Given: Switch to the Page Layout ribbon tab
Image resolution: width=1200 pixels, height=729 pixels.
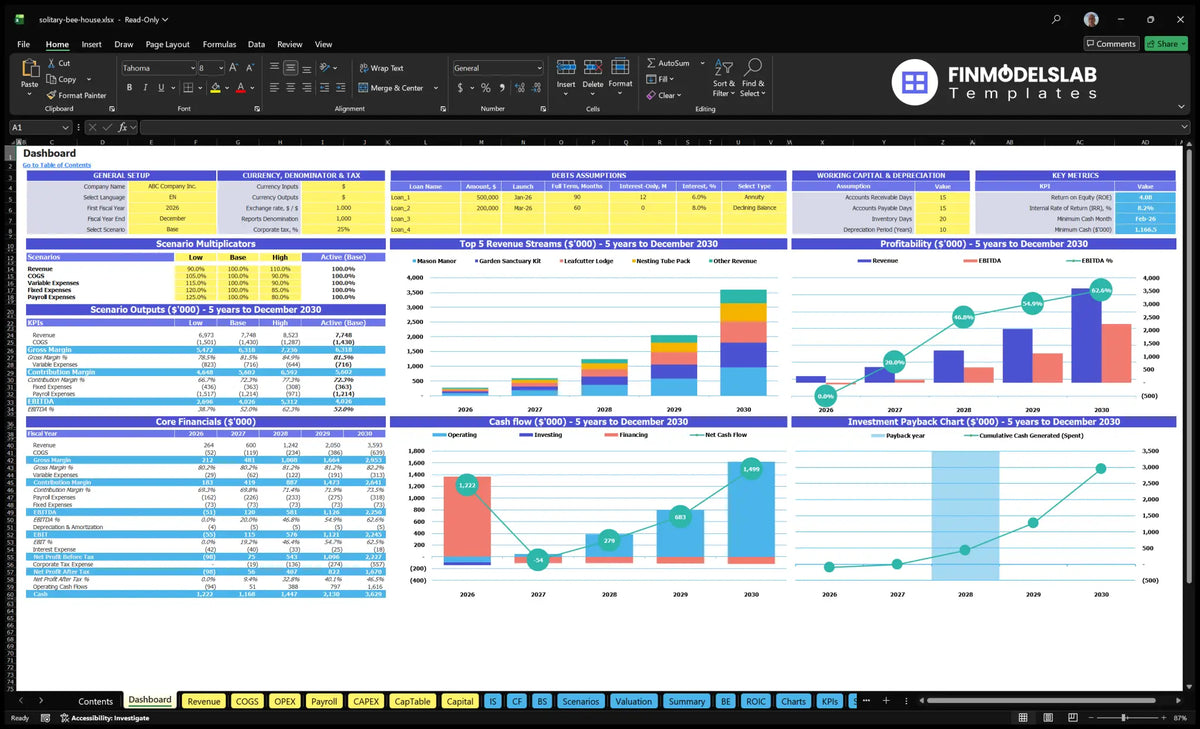Looking at the screenshot, I should click(167, 44).
